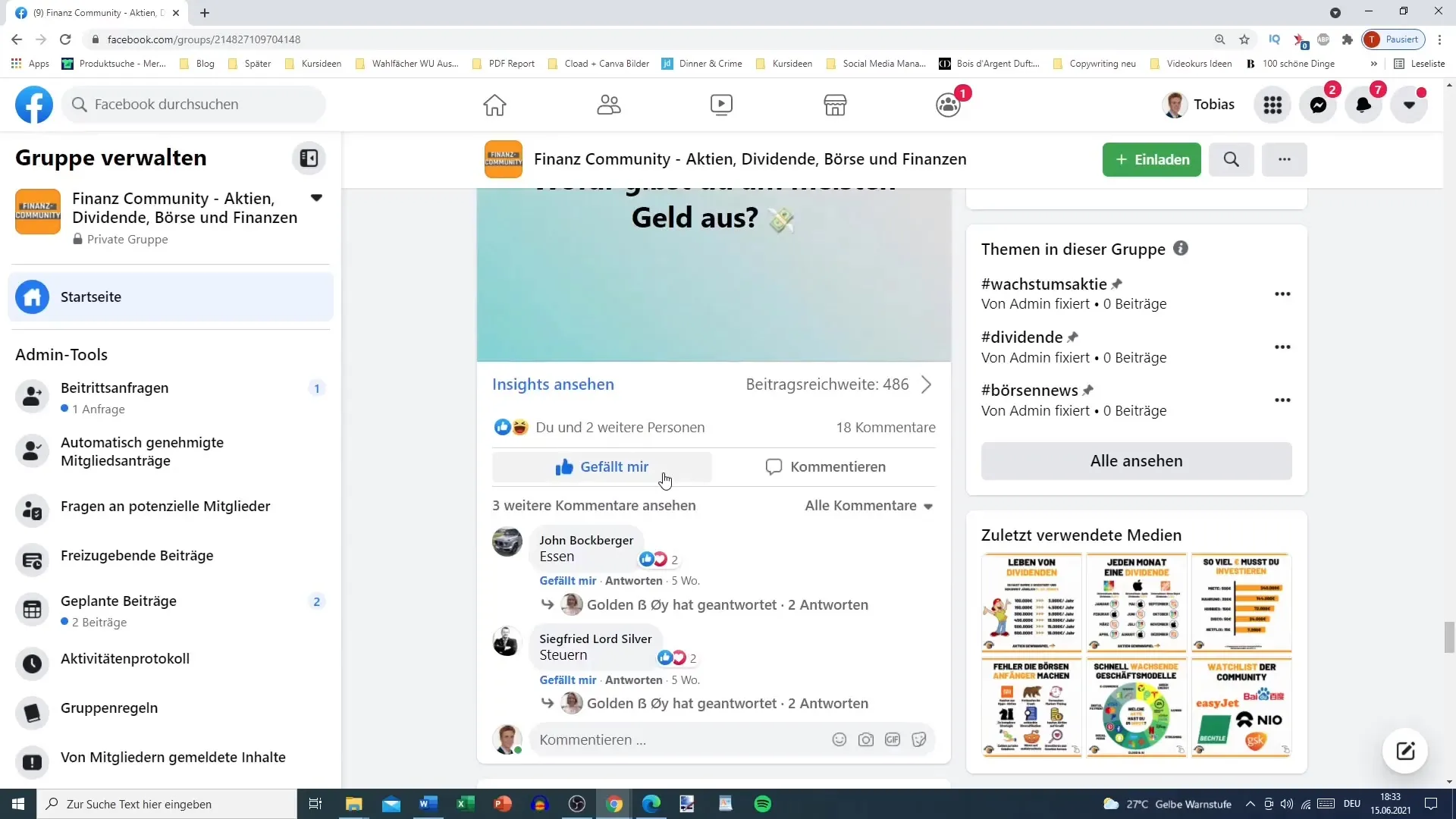Viewport: 1456px width, 819px height.
Task: Click the new message compose floating icon
Action: point(1405,751)
